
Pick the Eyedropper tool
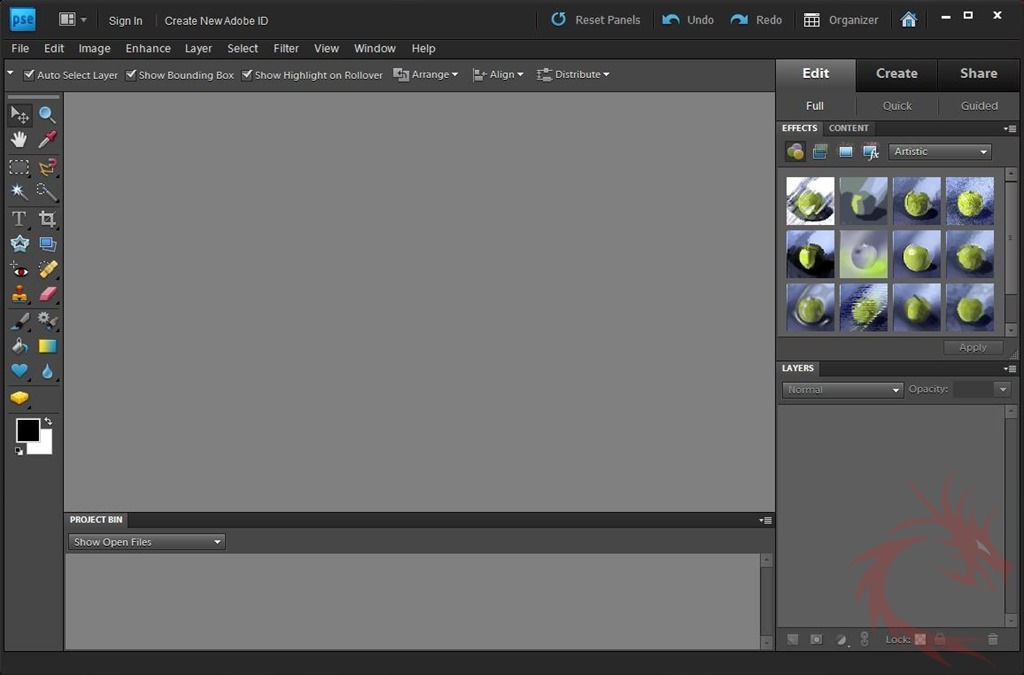tap(47, 140)
